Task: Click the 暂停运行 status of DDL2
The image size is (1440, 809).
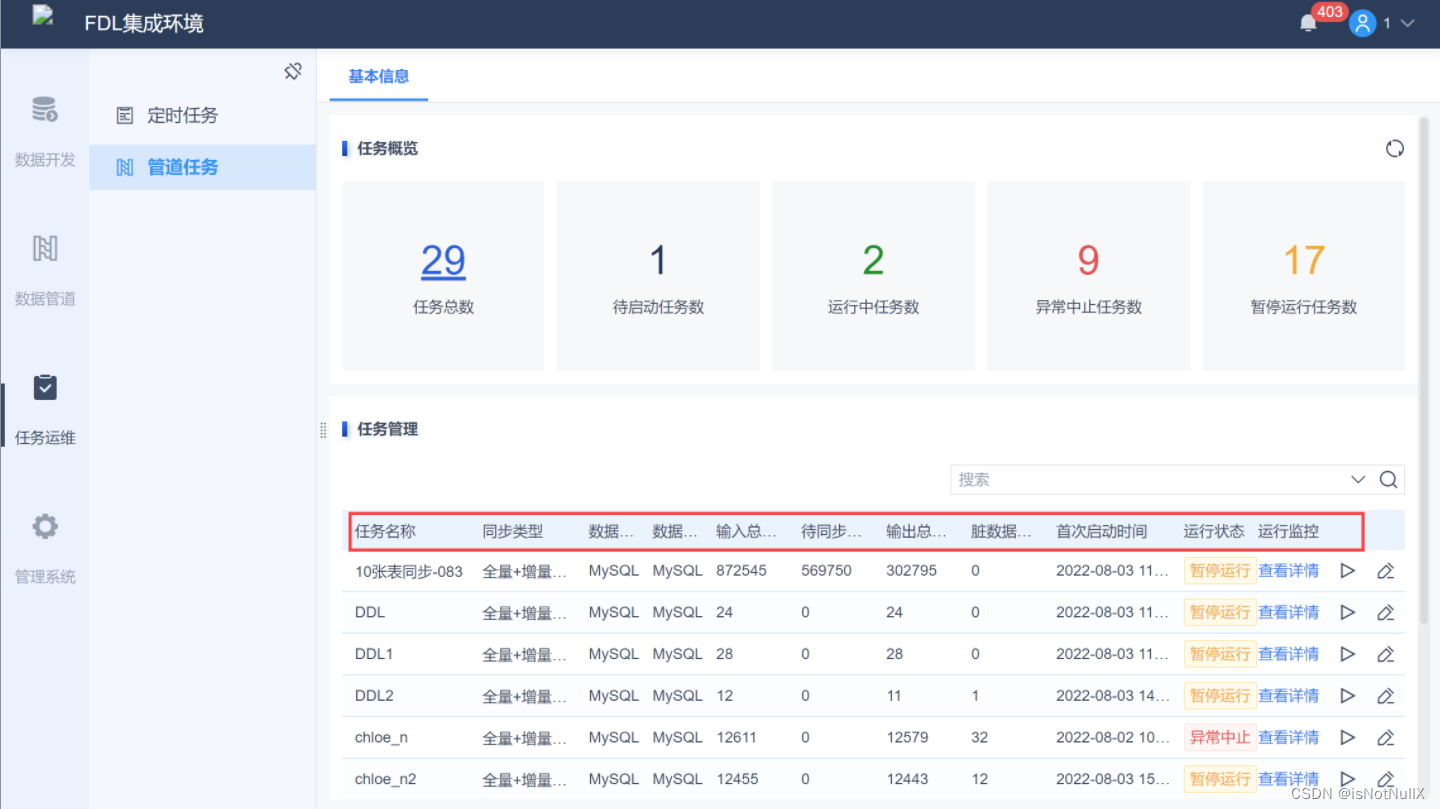Action: [x=1220, y=696]
